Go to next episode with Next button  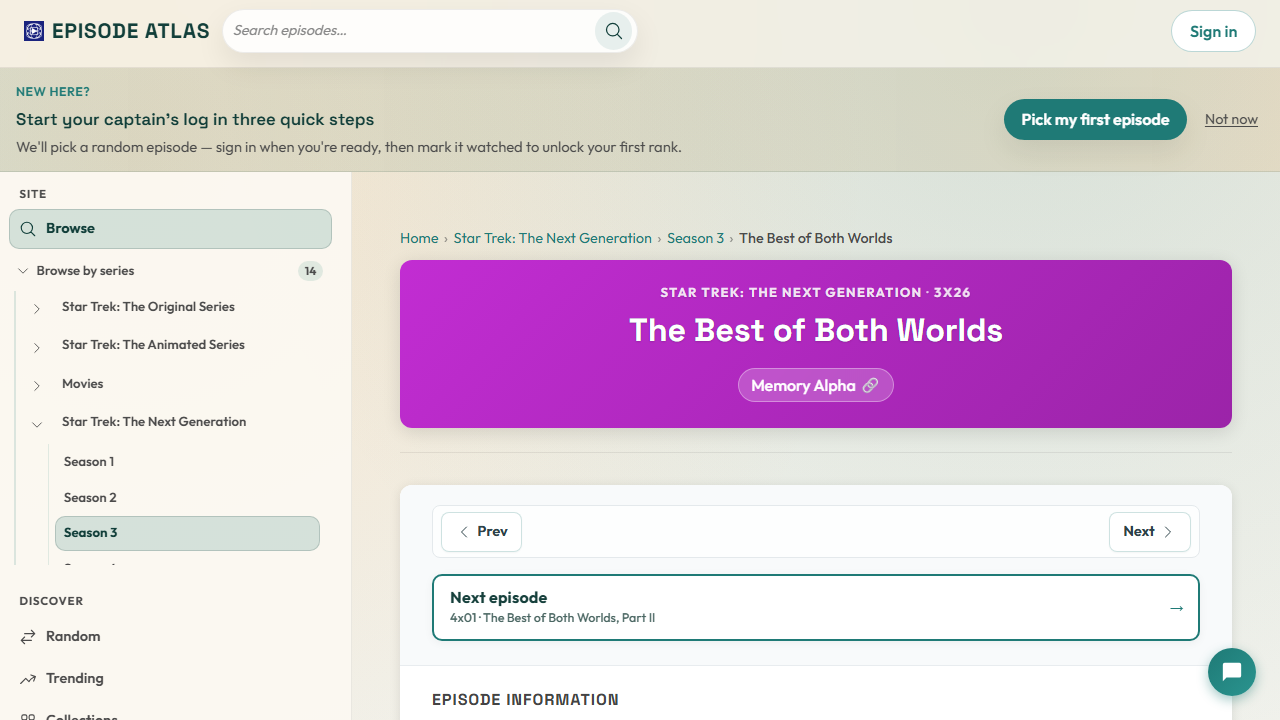(1149, 532)
